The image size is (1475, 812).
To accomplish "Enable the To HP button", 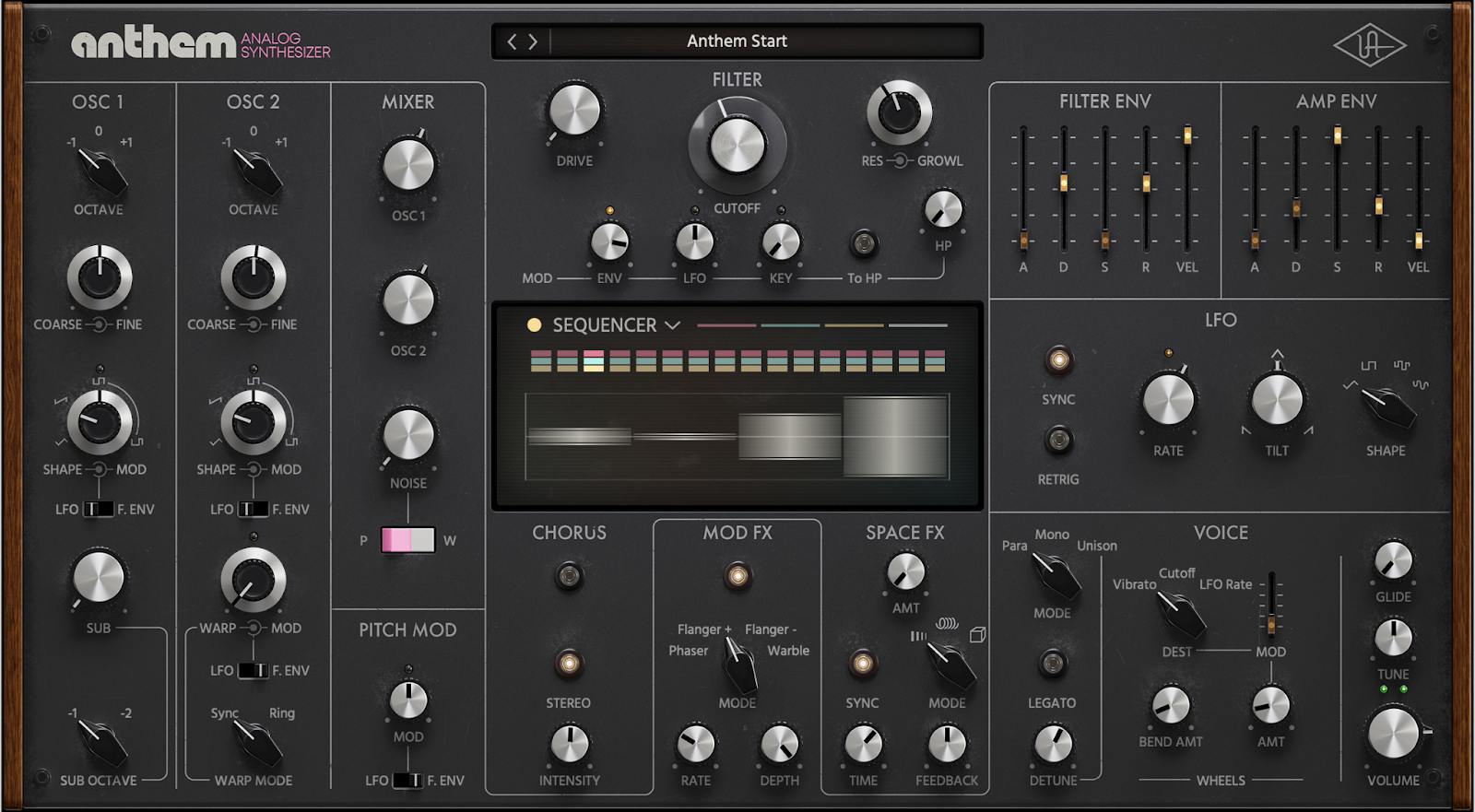I will click(864, 243).
